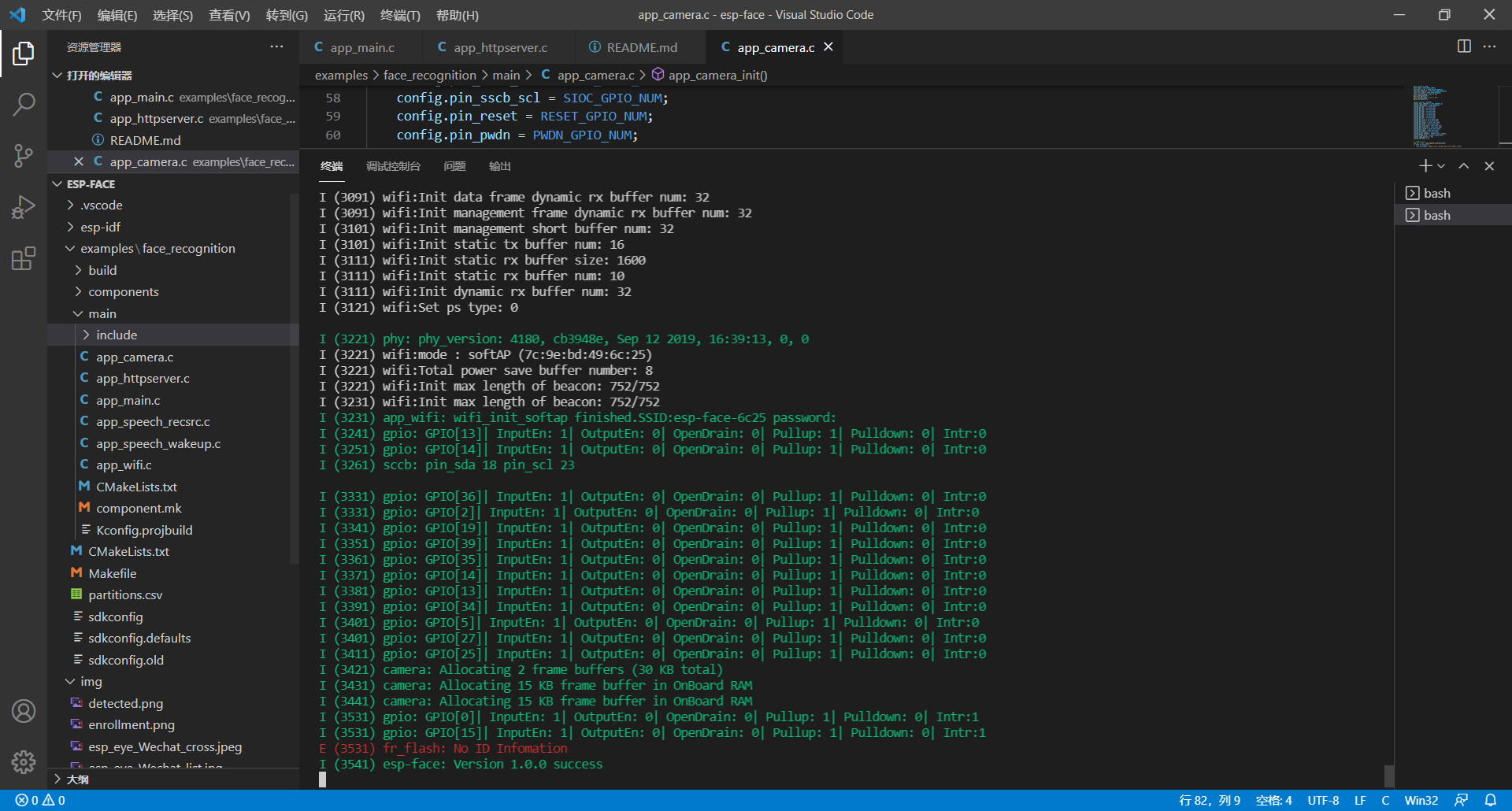Close the app_camera.c editor tab
This screenshot has width=1512, height=811.
828,47
